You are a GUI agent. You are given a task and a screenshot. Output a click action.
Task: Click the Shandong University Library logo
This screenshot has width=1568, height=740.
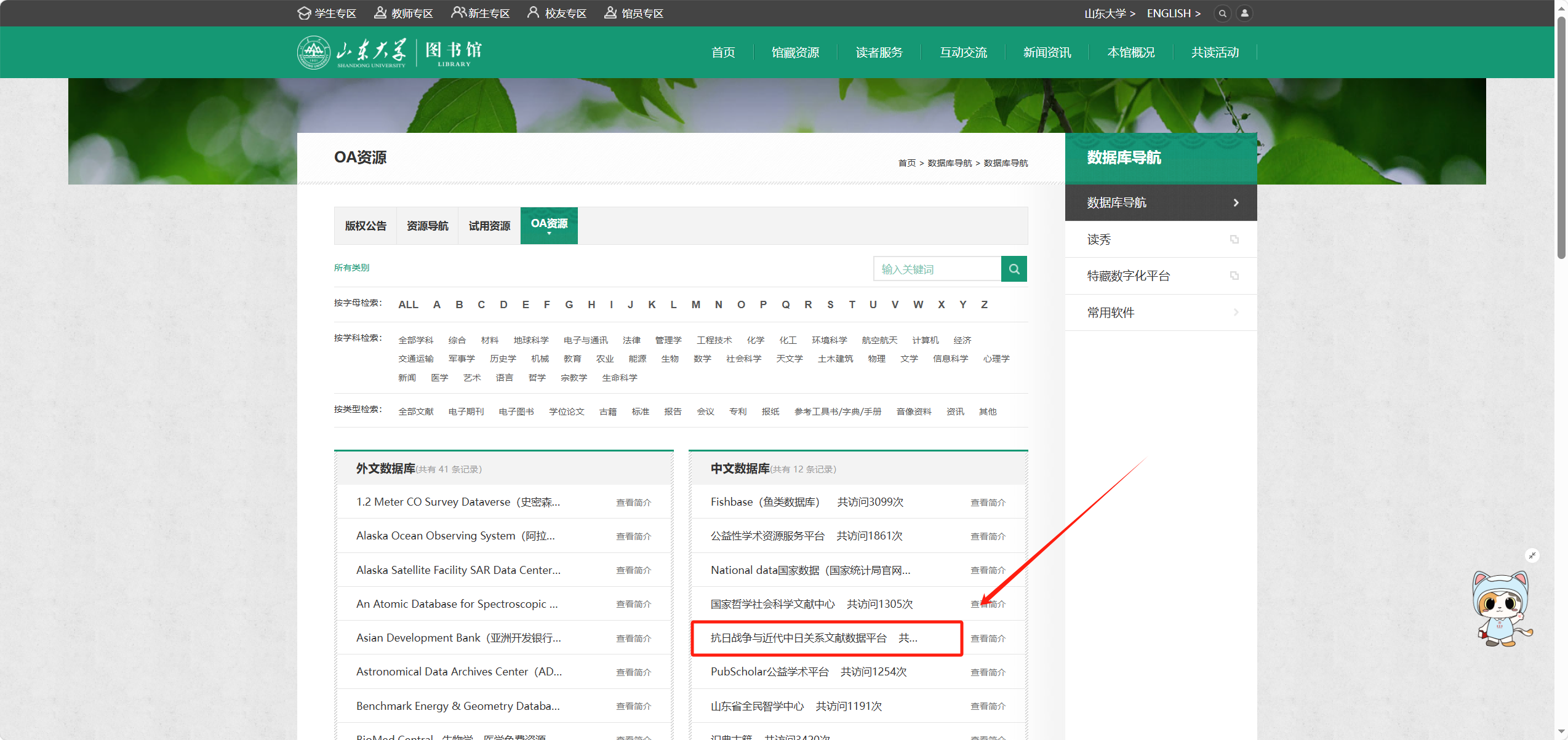pyautogui.click(x=390, y=52)
